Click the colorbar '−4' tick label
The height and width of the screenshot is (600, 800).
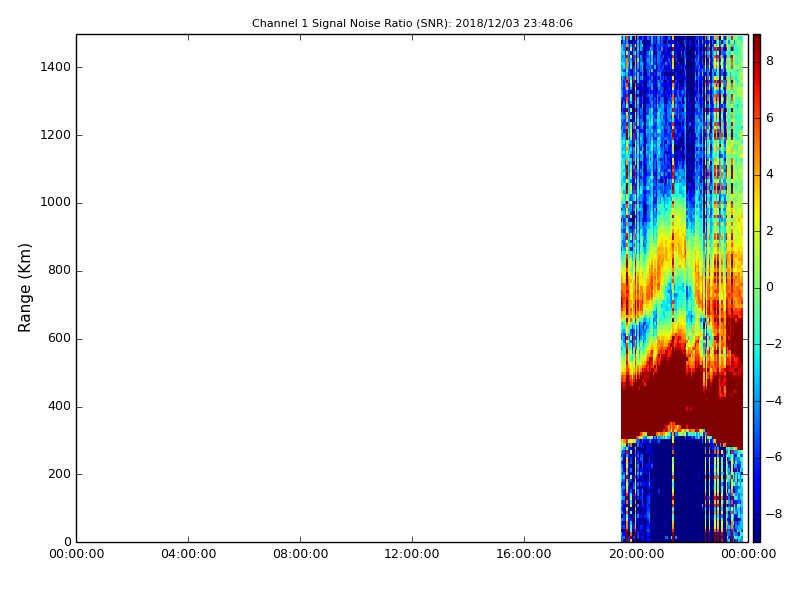pos(773,401)
